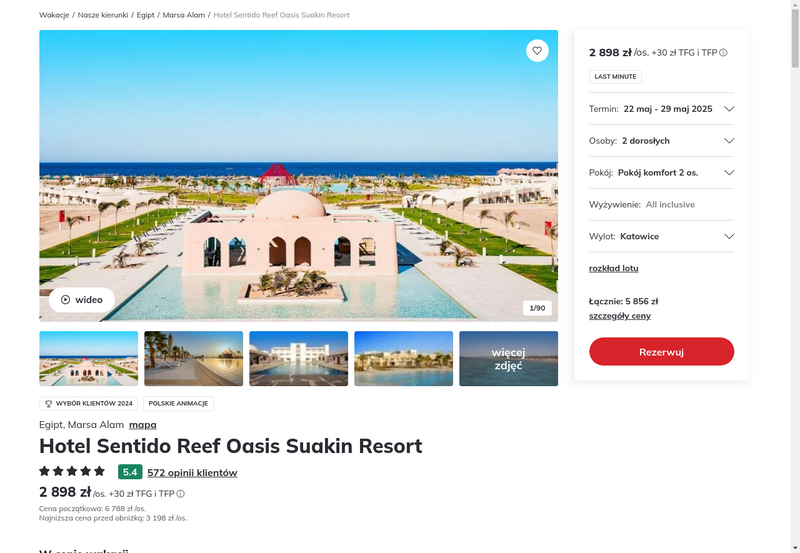Viewport: 800px width, 553px height.
Task: Open więcej zdjęć gallery tile
Action: [508, 359]
